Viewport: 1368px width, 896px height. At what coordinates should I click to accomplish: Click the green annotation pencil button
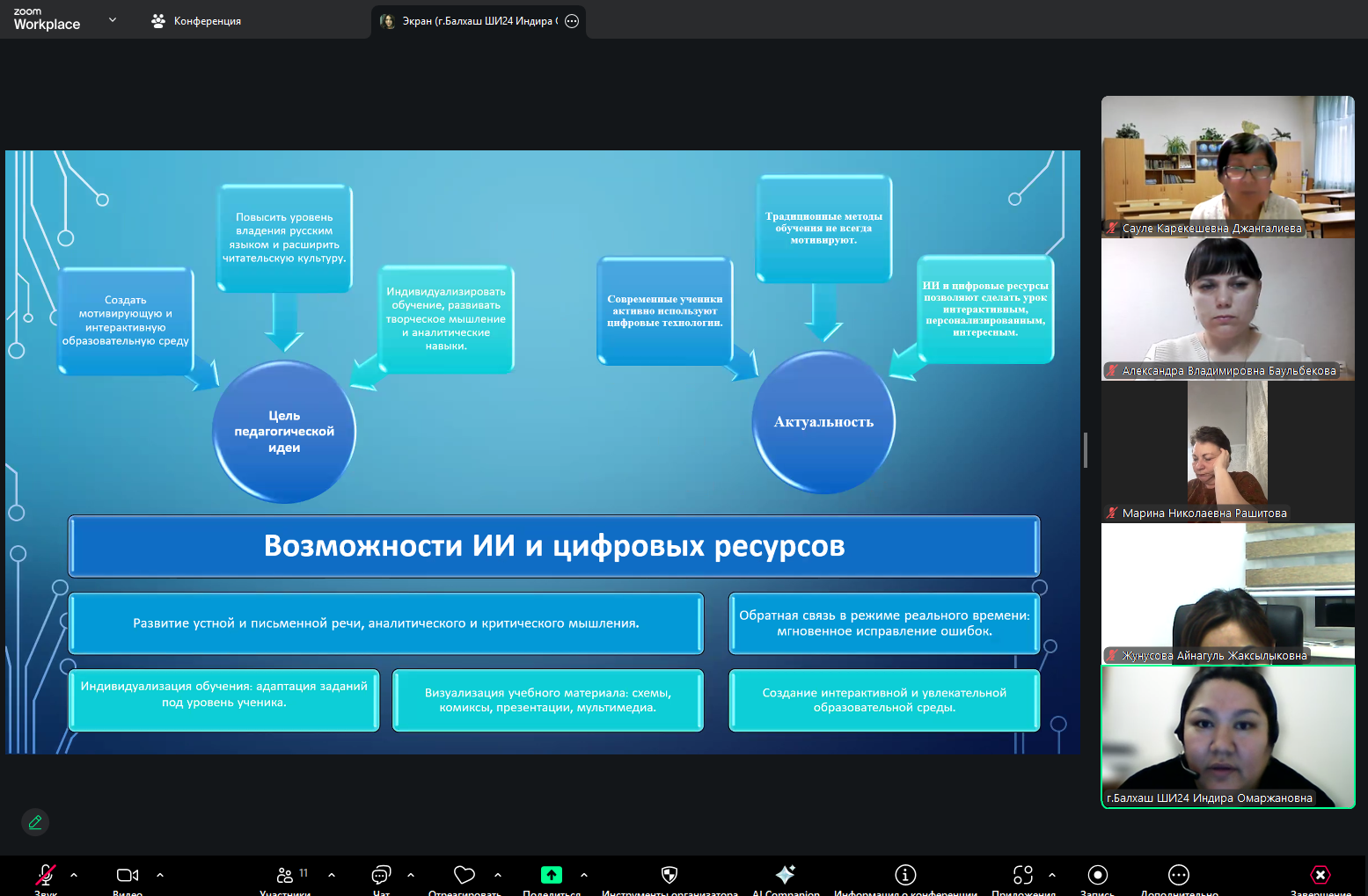pyautogui.click(x=35, y=822)
